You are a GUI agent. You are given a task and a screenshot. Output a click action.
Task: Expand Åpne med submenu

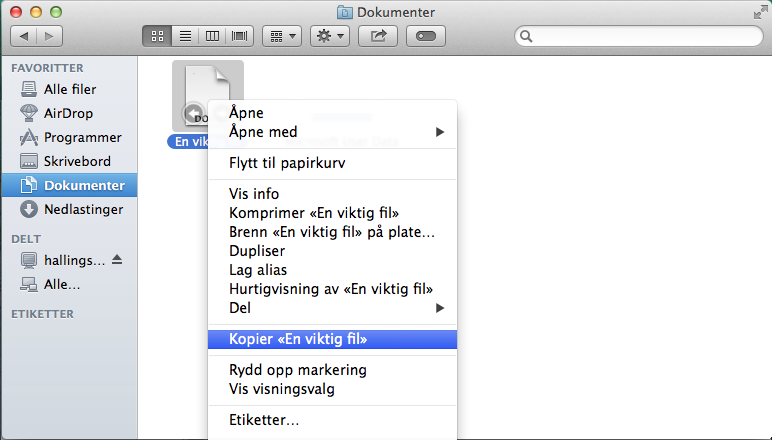332,132
